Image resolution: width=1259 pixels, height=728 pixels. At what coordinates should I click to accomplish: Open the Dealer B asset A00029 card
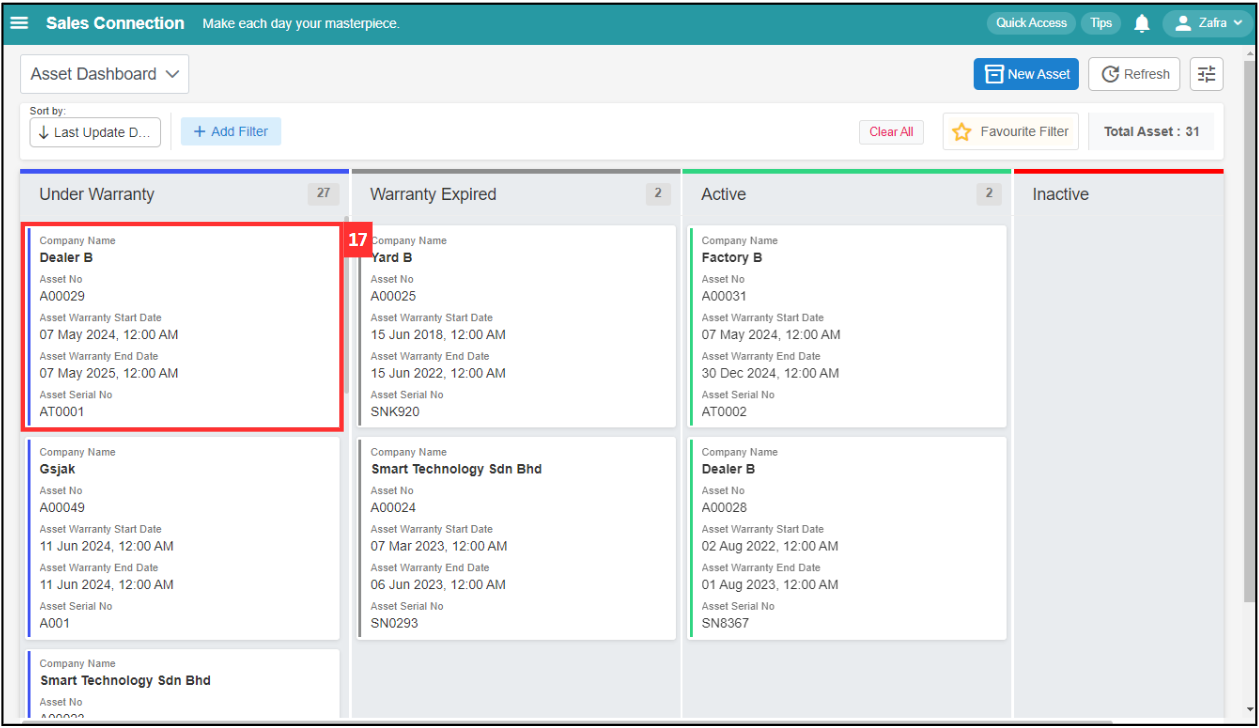(x=184, y=327)
